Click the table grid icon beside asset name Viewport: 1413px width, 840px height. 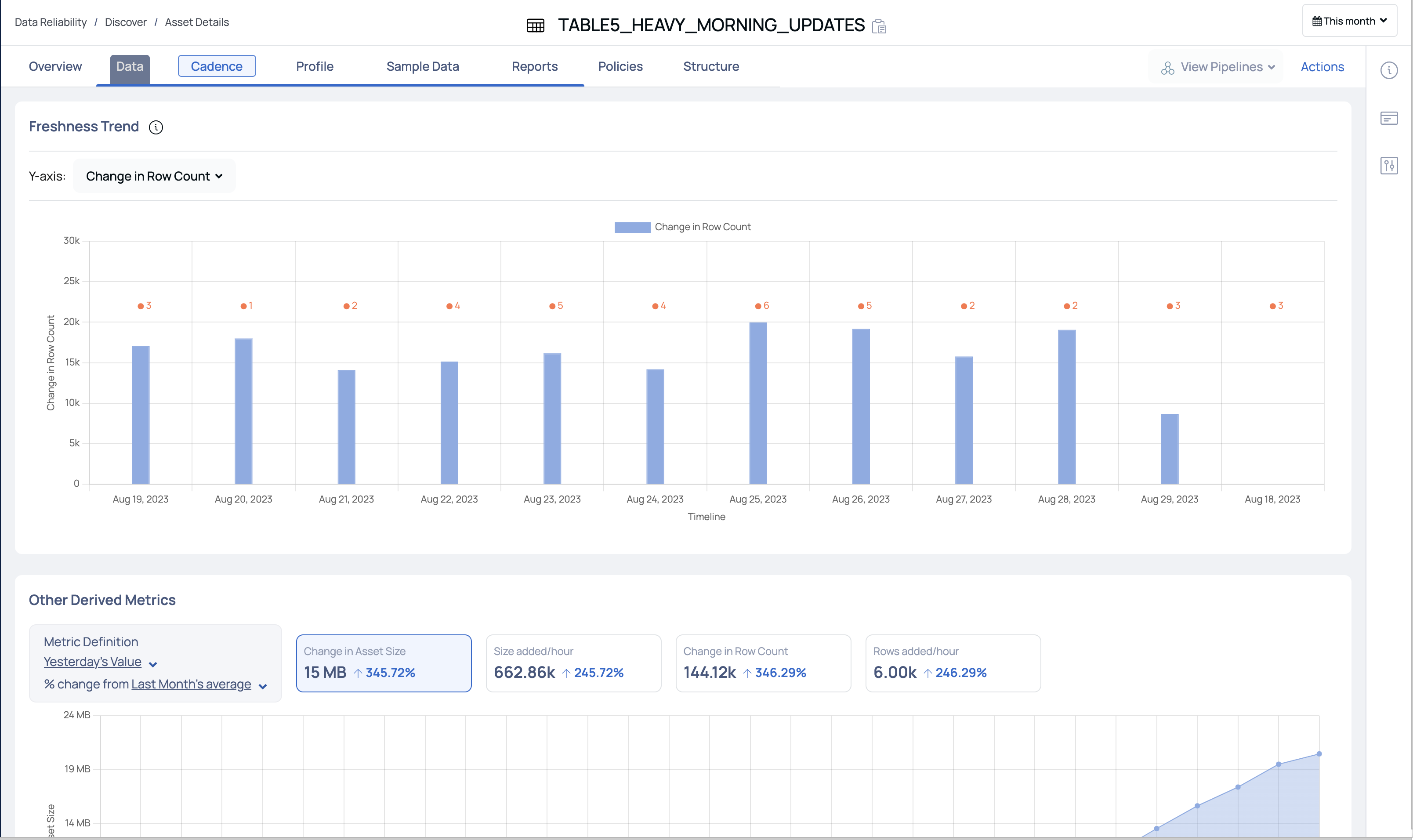[x=535, y=25]
